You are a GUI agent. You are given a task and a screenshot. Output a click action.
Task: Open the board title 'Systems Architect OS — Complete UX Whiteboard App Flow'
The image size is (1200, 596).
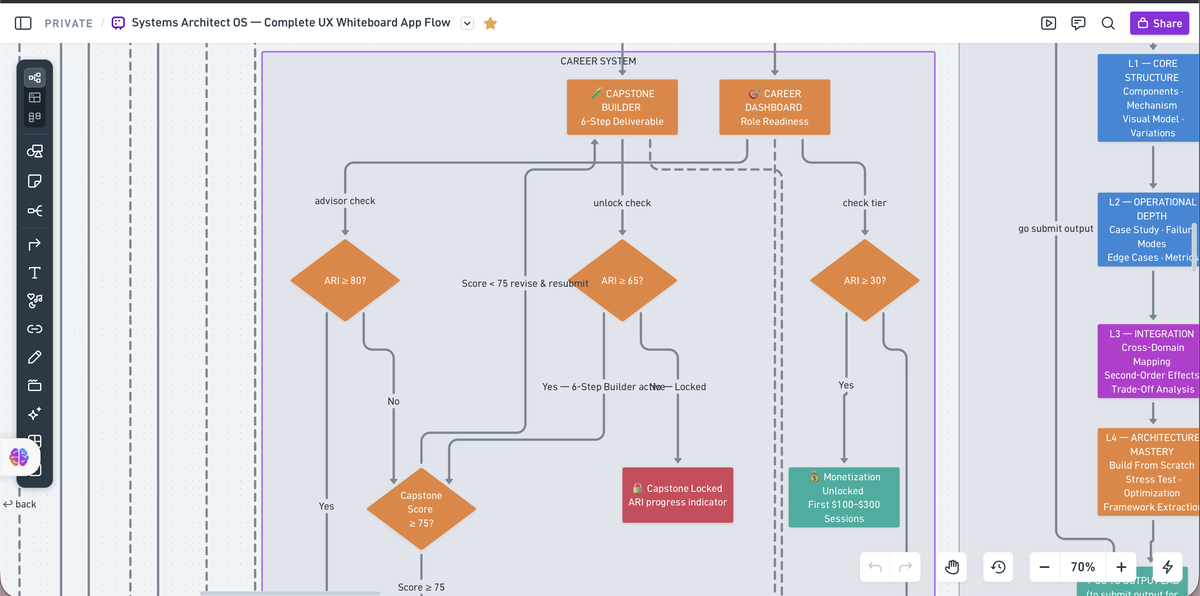[x=291, y=23]
